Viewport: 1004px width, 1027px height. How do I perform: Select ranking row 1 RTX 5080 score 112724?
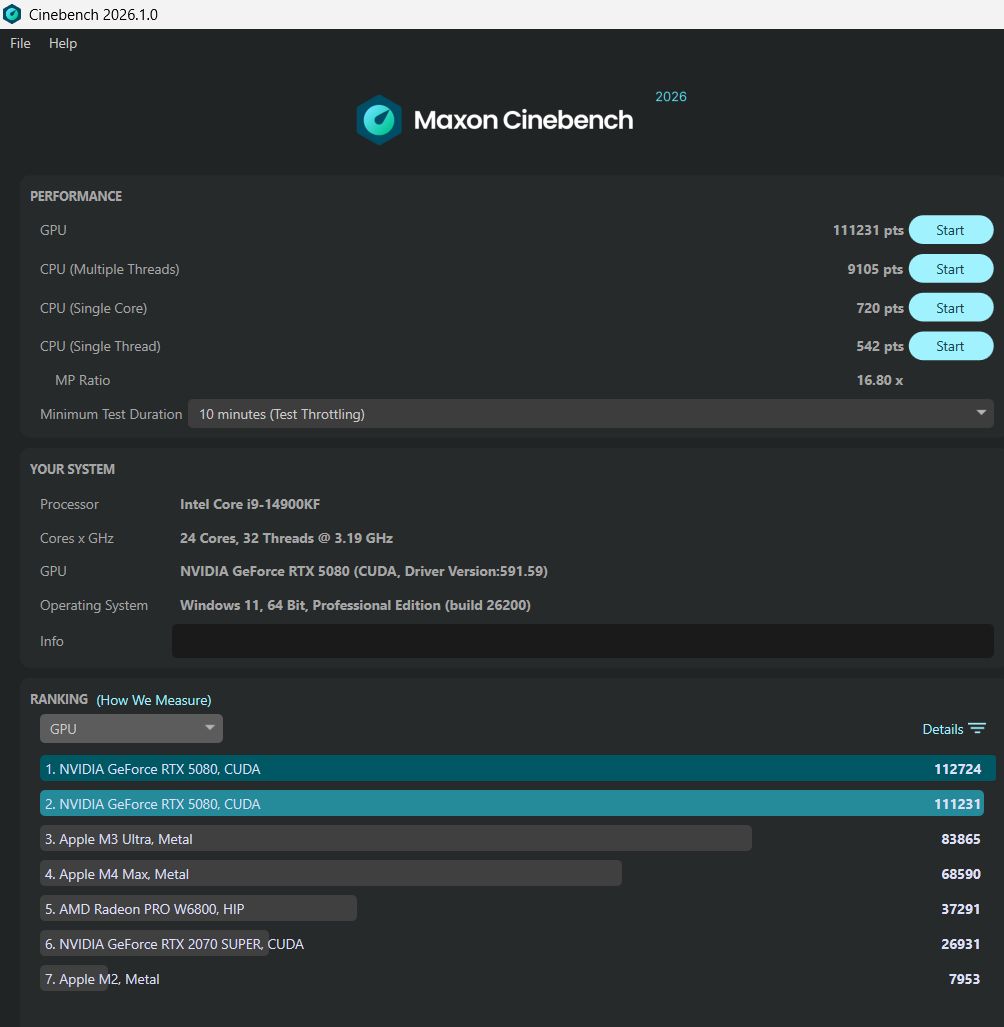coord(517,768)
